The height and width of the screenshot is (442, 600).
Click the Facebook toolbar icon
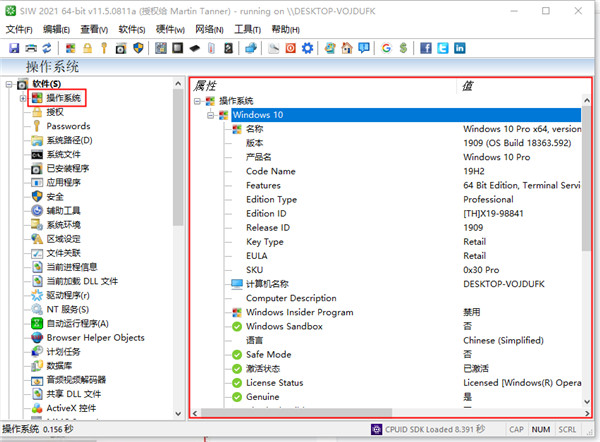pyautogui.click(x=426, y=48)
